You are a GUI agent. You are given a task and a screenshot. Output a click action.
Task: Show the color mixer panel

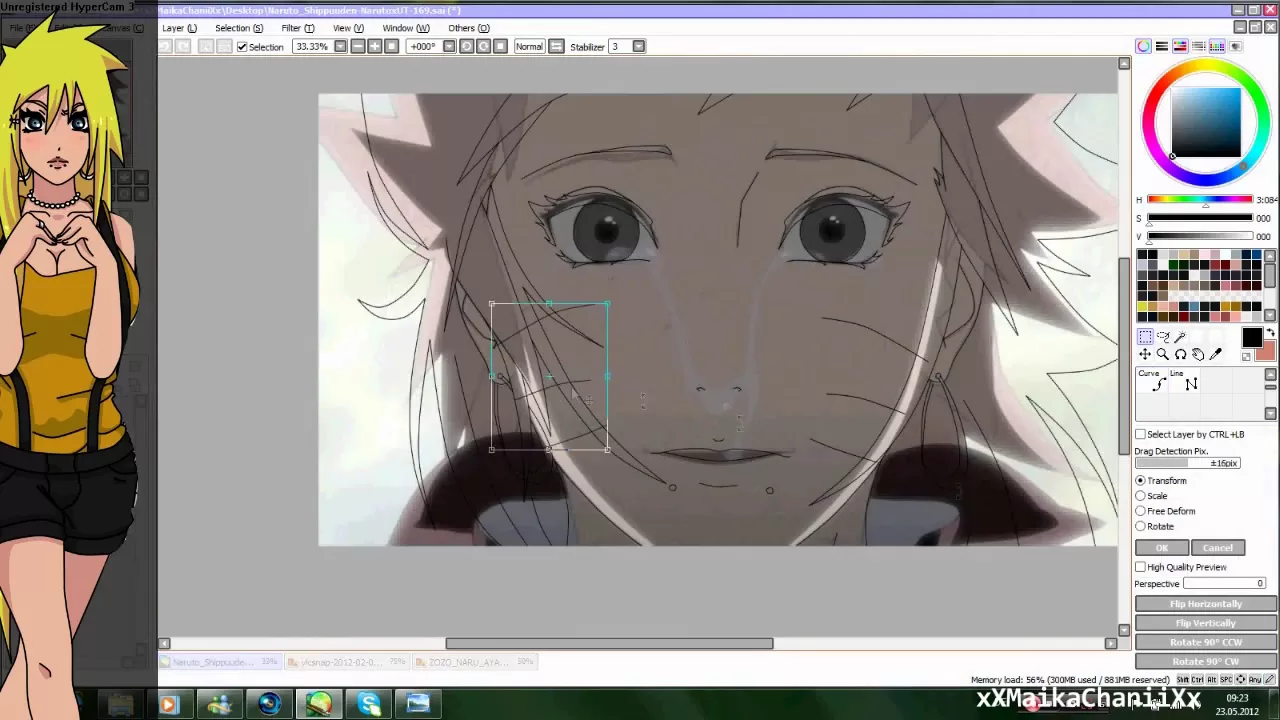[1198, 46]
